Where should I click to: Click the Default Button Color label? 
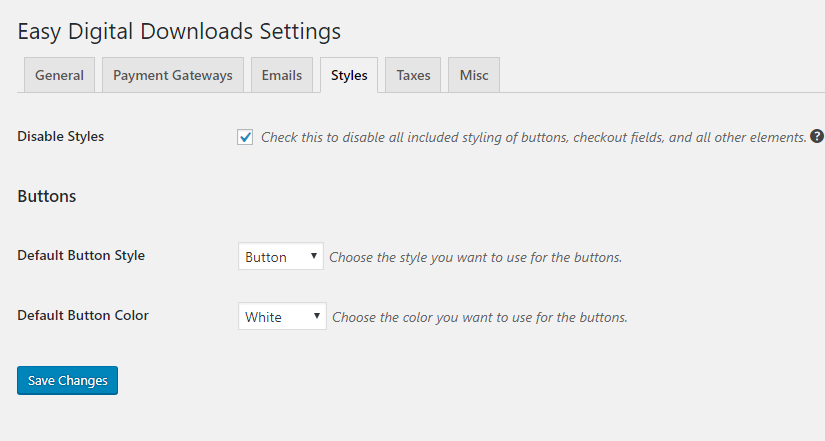point(83,315)
